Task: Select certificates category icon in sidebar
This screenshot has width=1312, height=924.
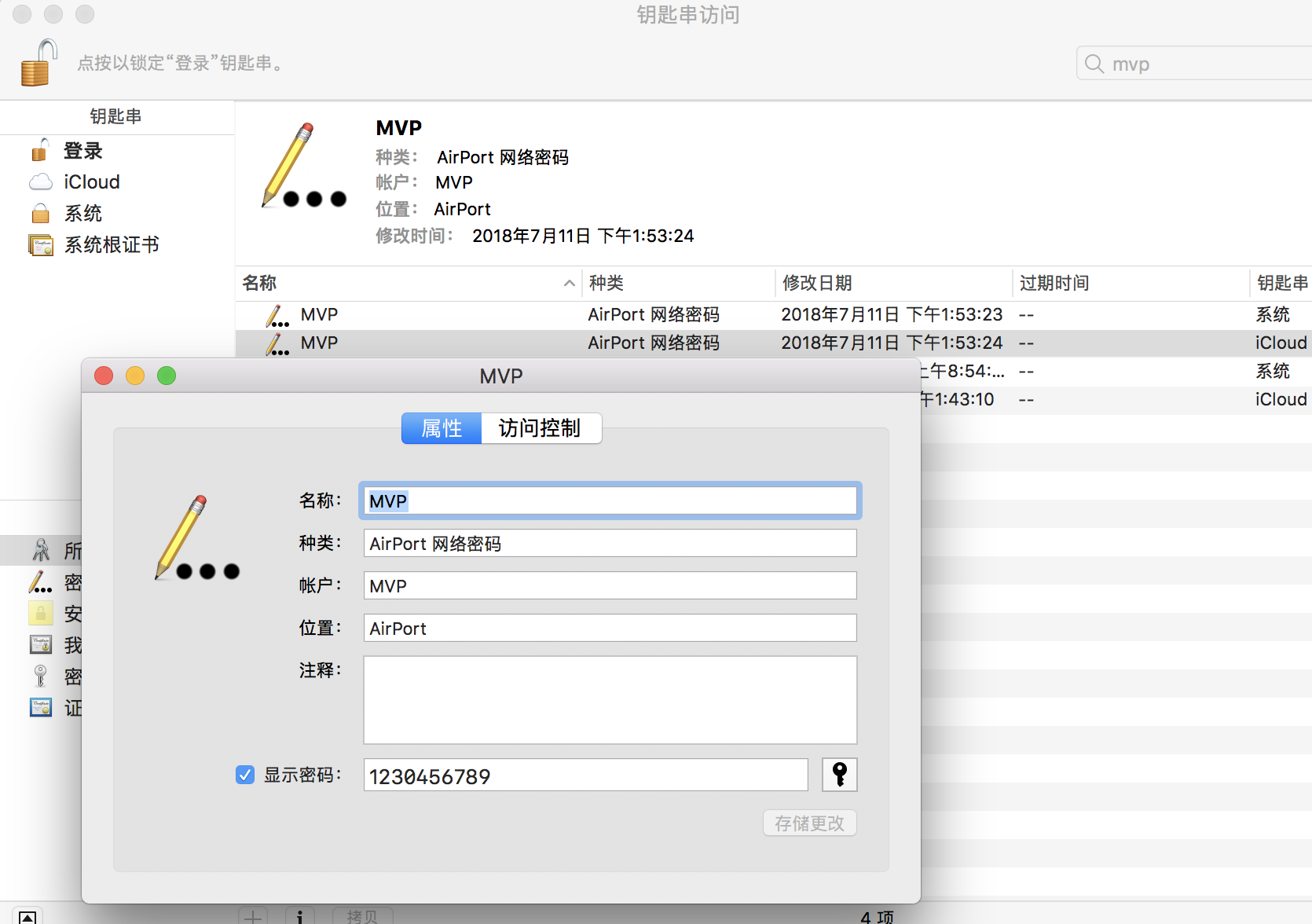Action: click(x=41, y=708)
